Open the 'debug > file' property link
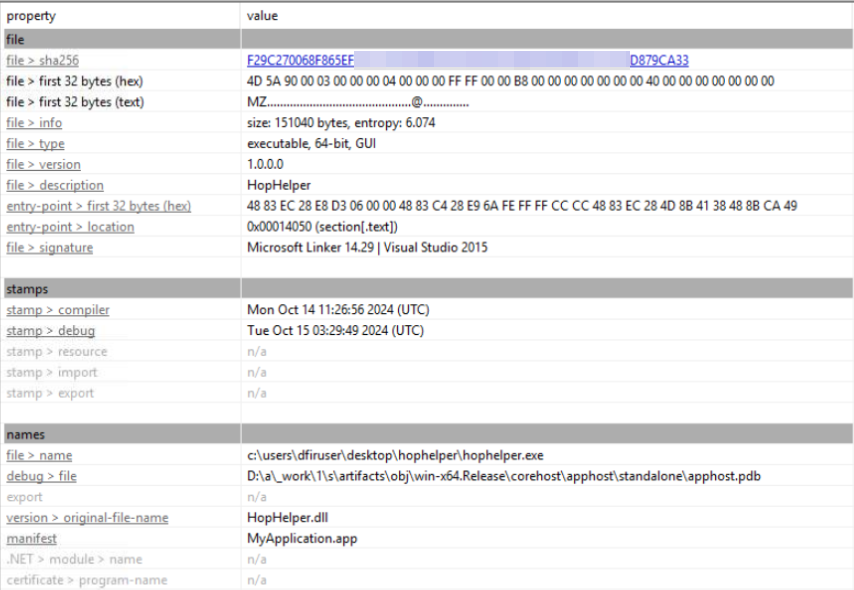The height and width of the screenshot is (590, 854). click(41, 476)
